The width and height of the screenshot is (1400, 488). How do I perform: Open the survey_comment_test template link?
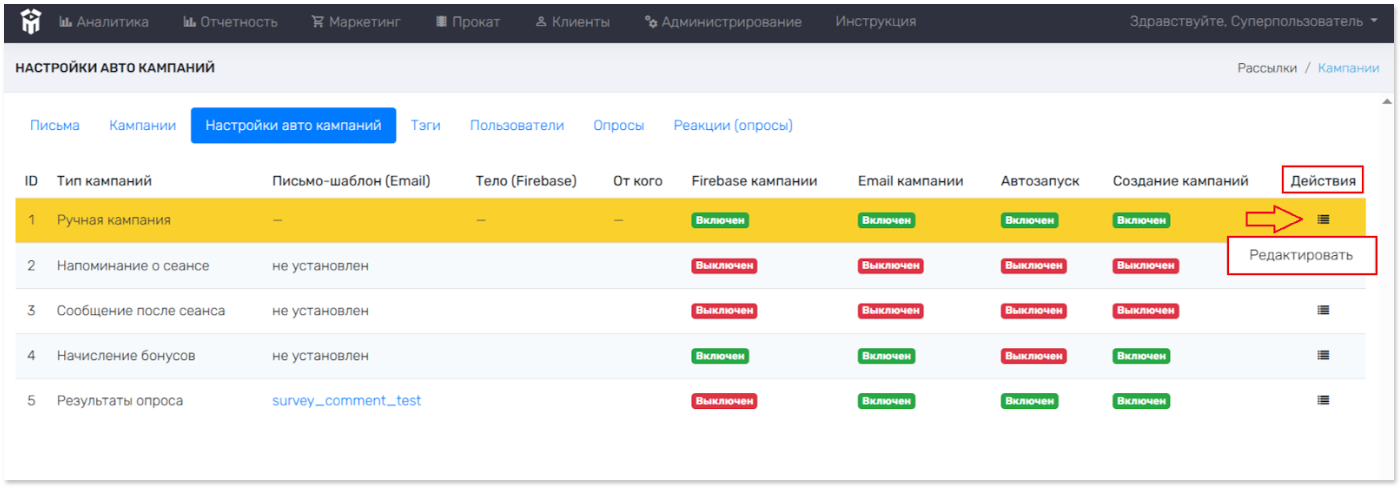[x=346, y=401]
